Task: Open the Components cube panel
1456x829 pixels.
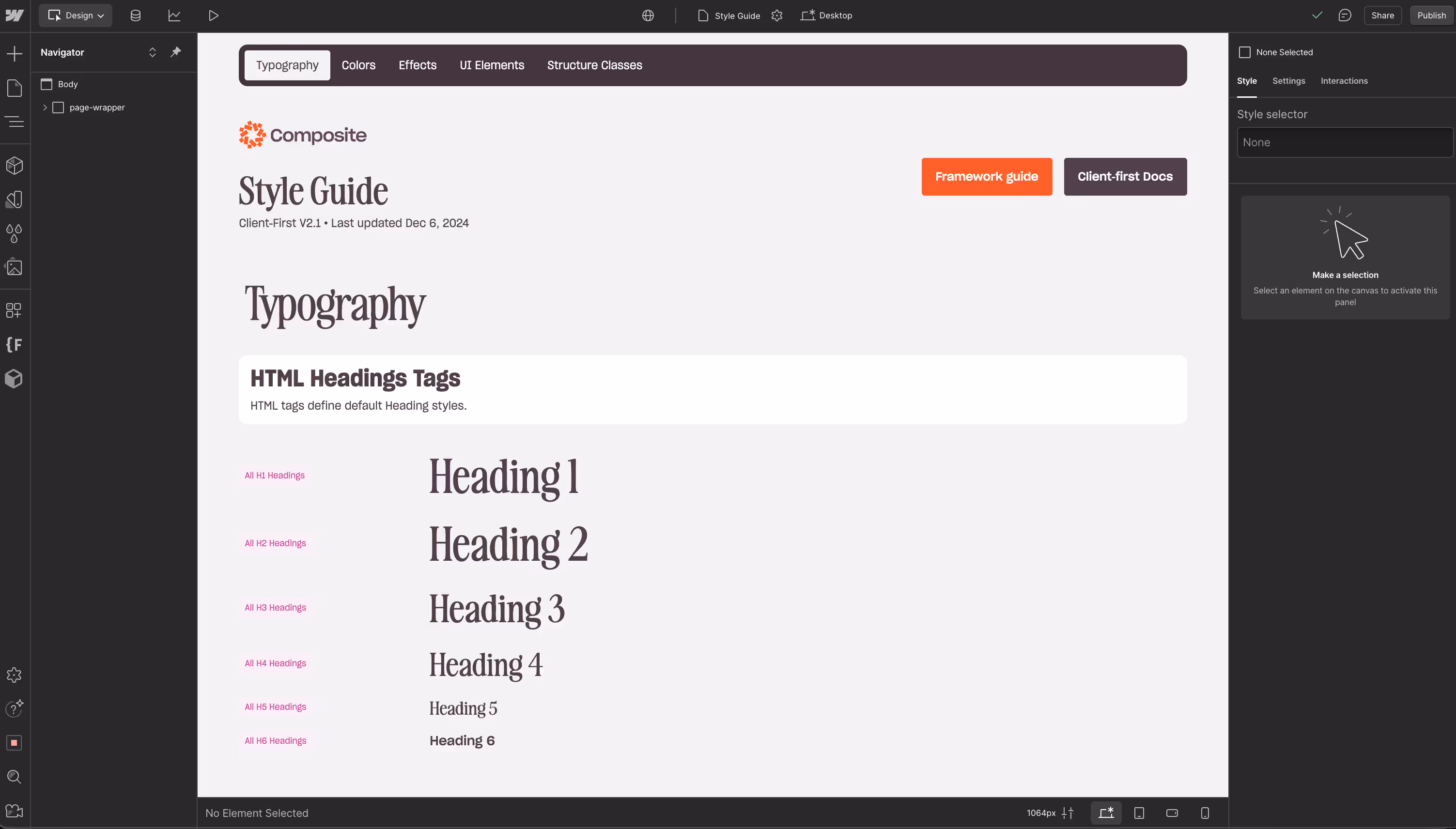Action: (14, 166)
